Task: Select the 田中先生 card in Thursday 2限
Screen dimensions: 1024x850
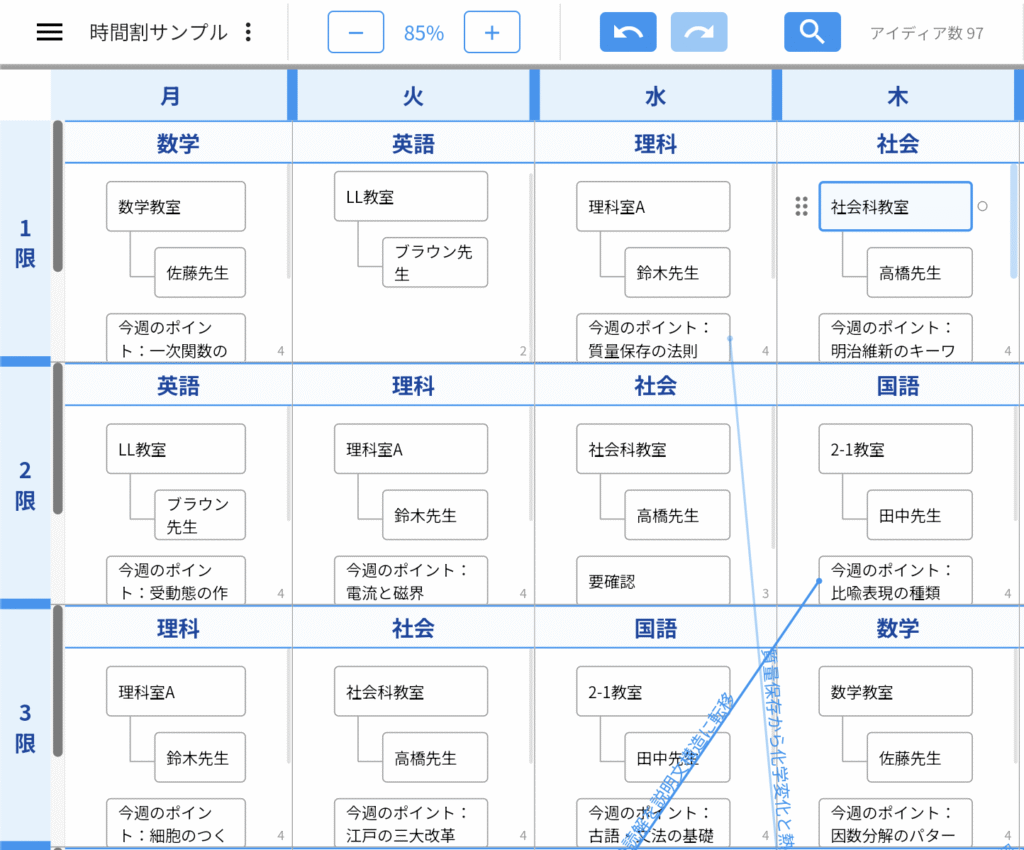Action: pyautogui.click(x=920, y=514)
